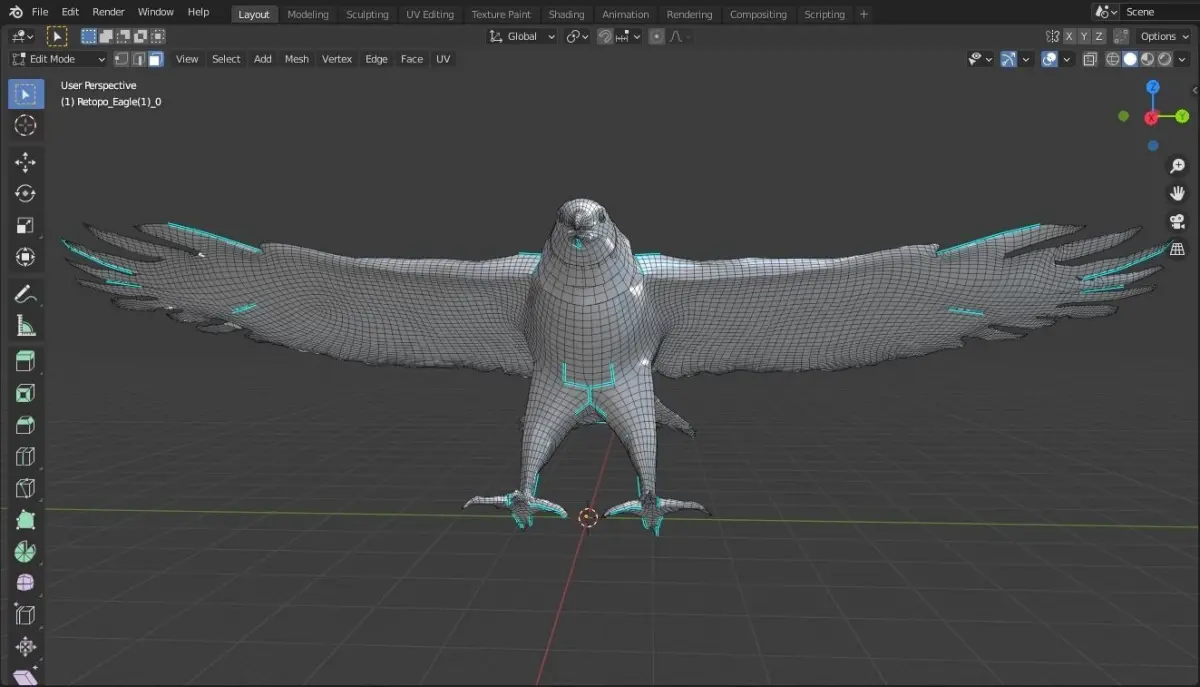Select the Move tool

click(x=26, y=163)
